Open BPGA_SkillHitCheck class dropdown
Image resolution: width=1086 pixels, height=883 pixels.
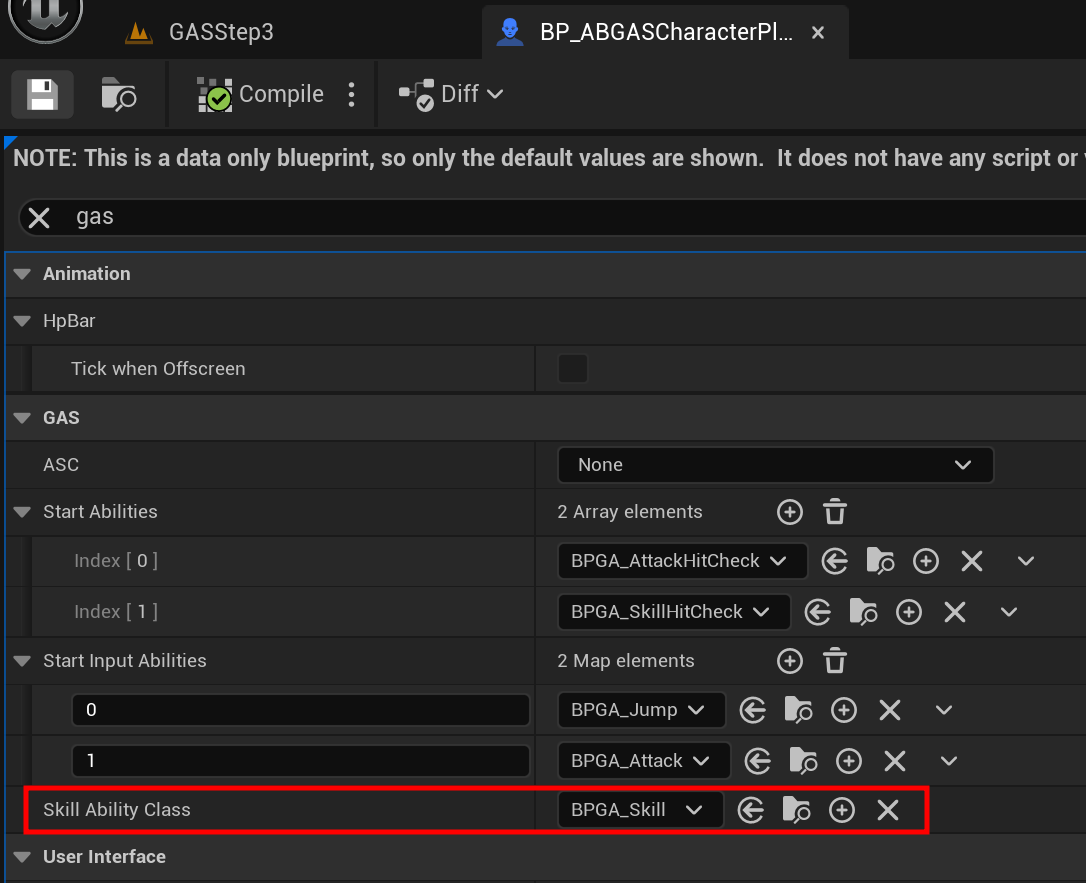[x=673, y=612]
